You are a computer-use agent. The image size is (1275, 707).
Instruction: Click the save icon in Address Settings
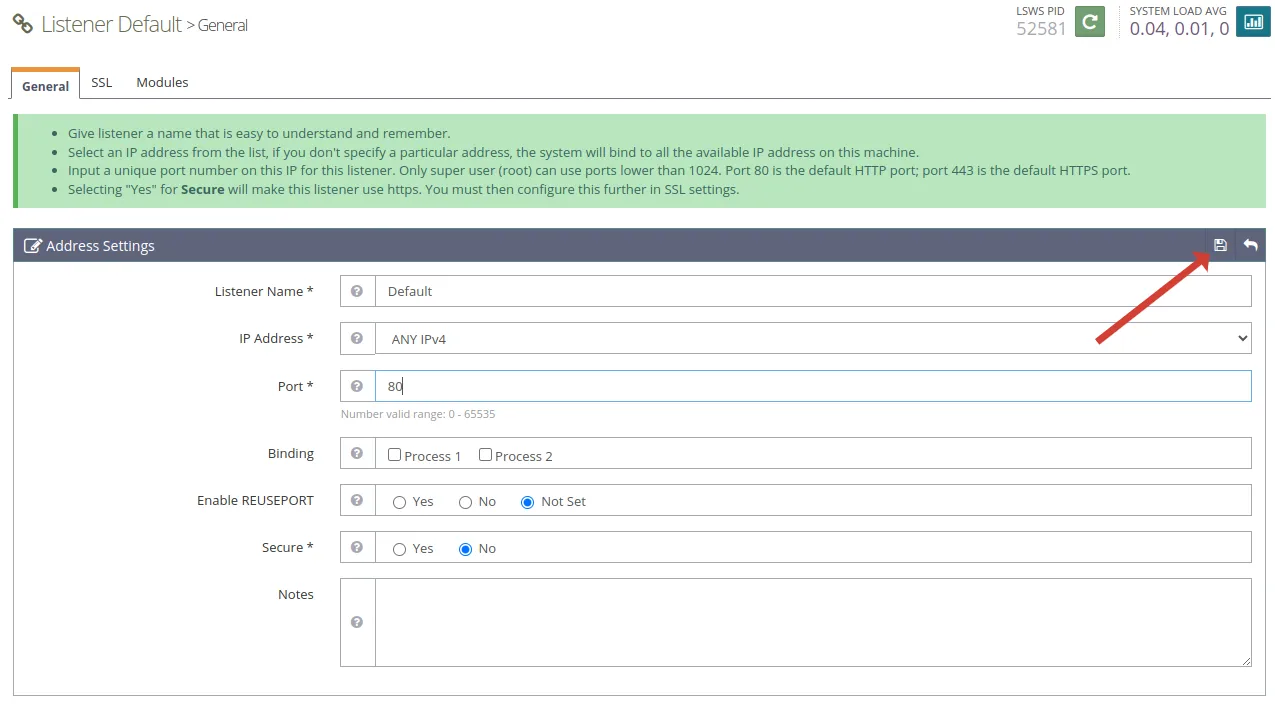[x=1220, y=245]
